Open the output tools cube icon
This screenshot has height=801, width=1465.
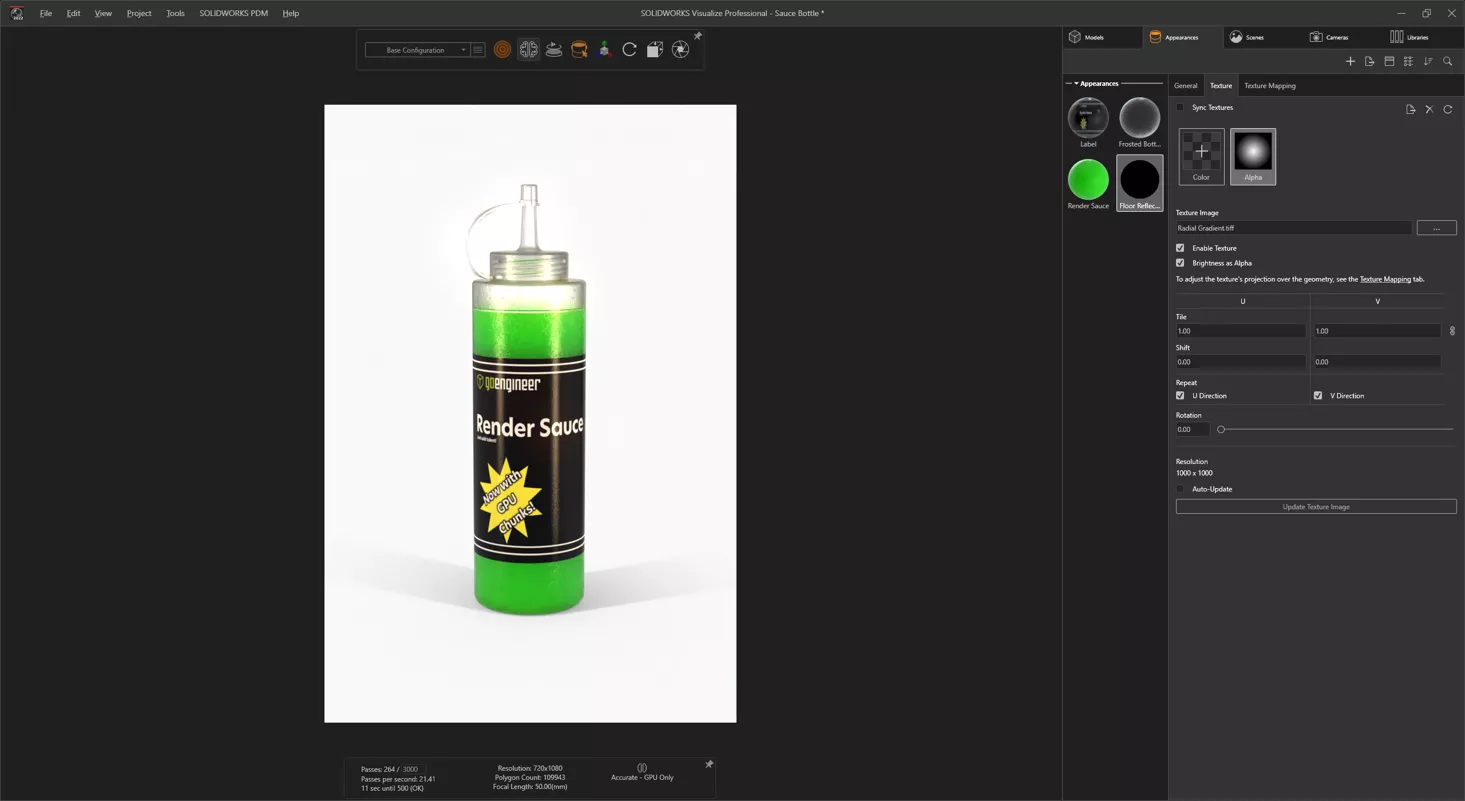(x=655, y=50)
